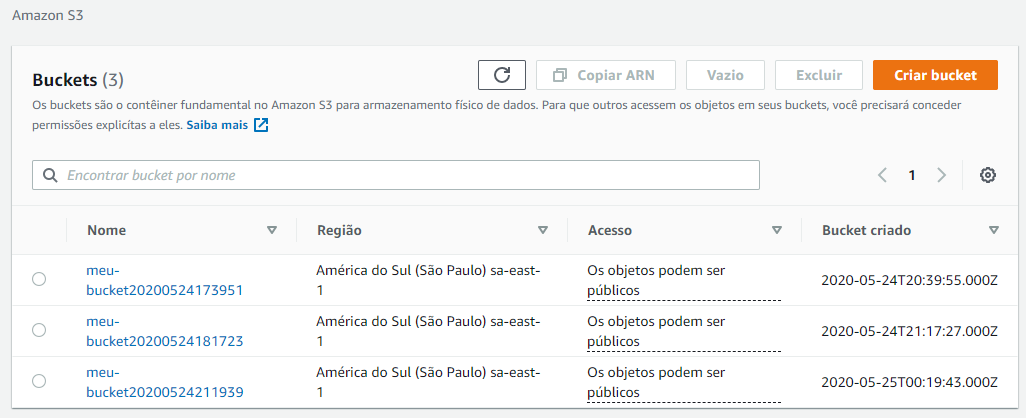Open table preferences gear icon
The image size is (1026, 418).
pos(987,175)
